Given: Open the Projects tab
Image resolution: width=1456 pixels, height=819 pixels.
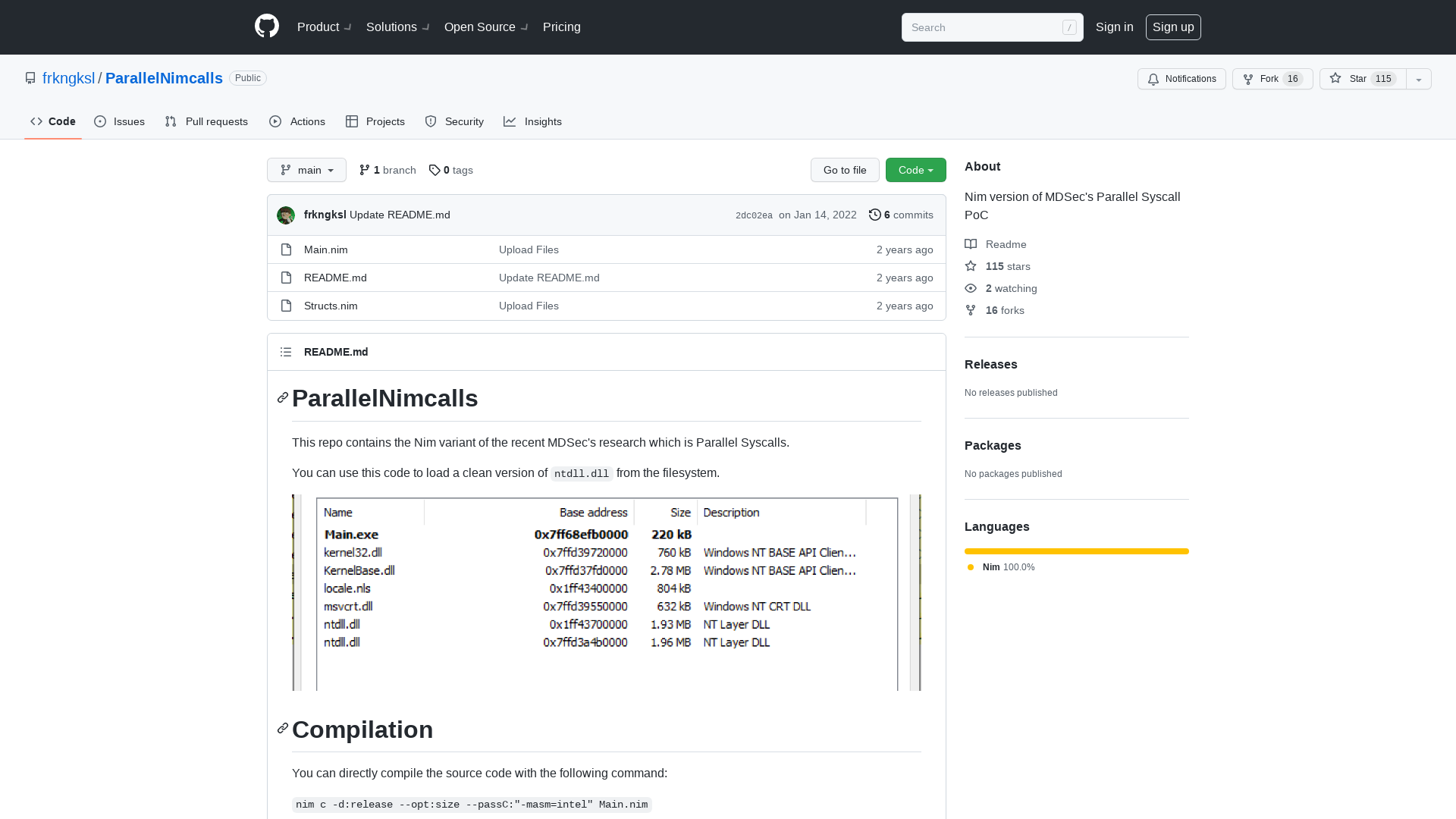Looking at the screenshot, I should tap(375, 121).
